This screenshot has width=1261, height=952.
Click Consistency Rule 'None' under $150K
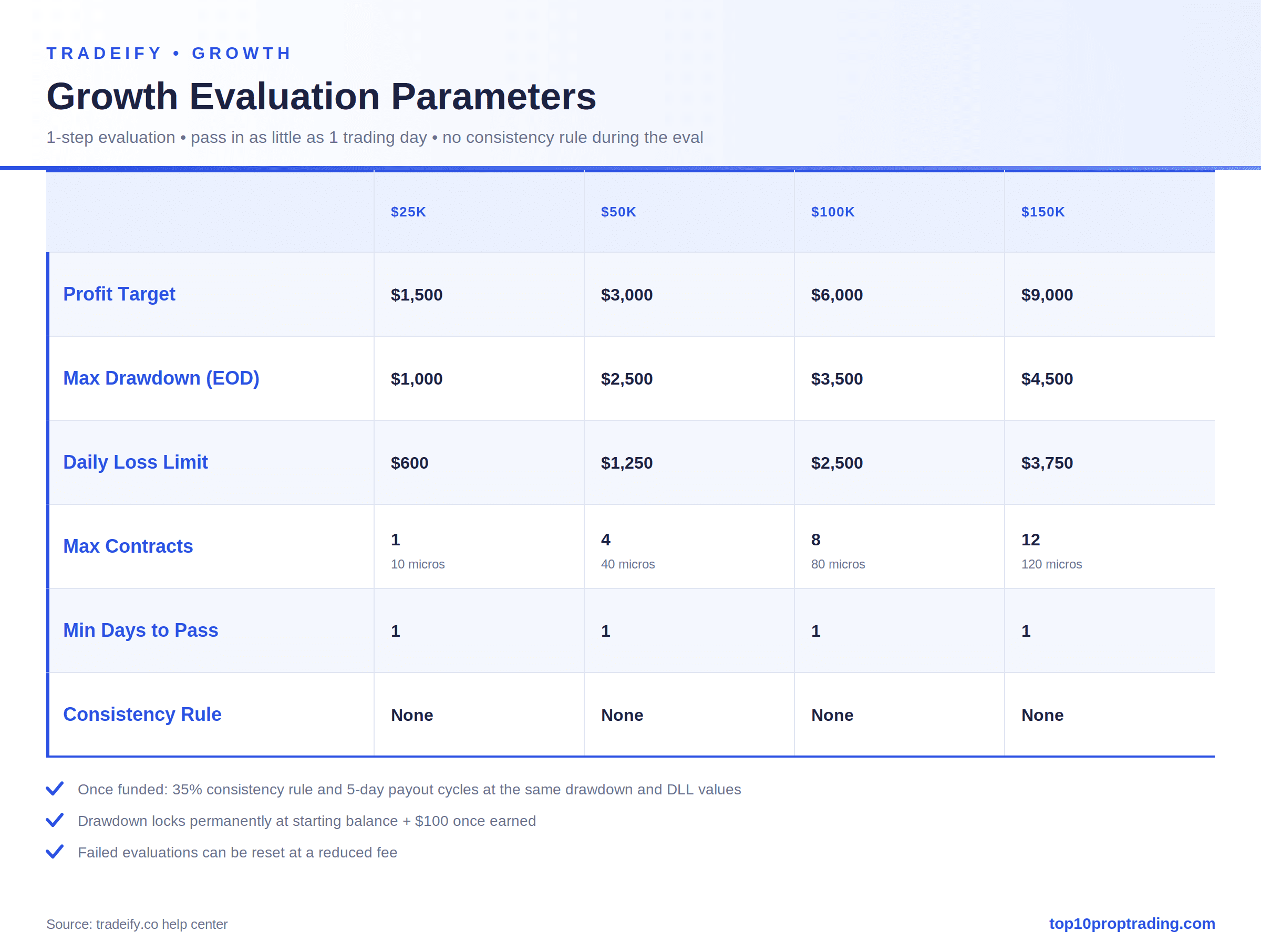[1042, 716]
